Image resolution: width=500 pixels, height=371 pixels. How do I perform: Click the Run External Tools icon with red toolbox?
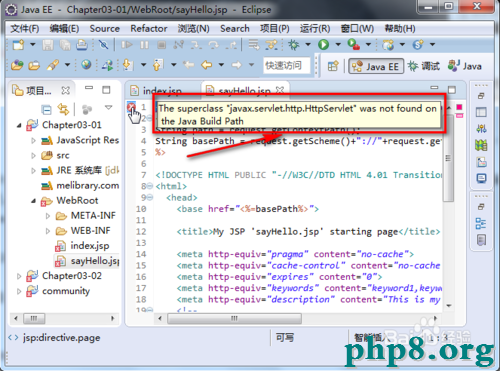(x=353, y=45)
